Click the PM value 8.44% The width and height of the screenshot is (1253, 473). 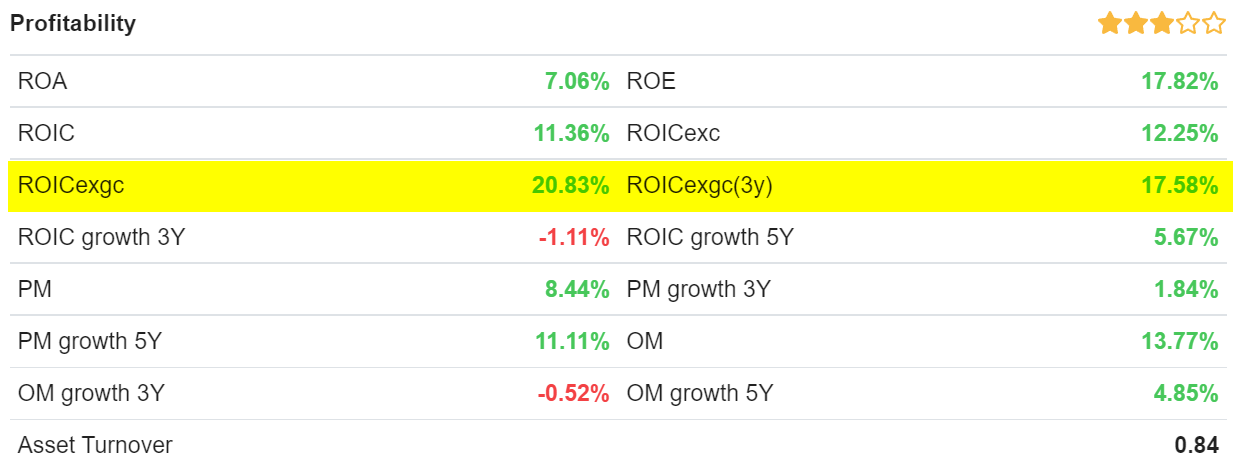[577, 290]
